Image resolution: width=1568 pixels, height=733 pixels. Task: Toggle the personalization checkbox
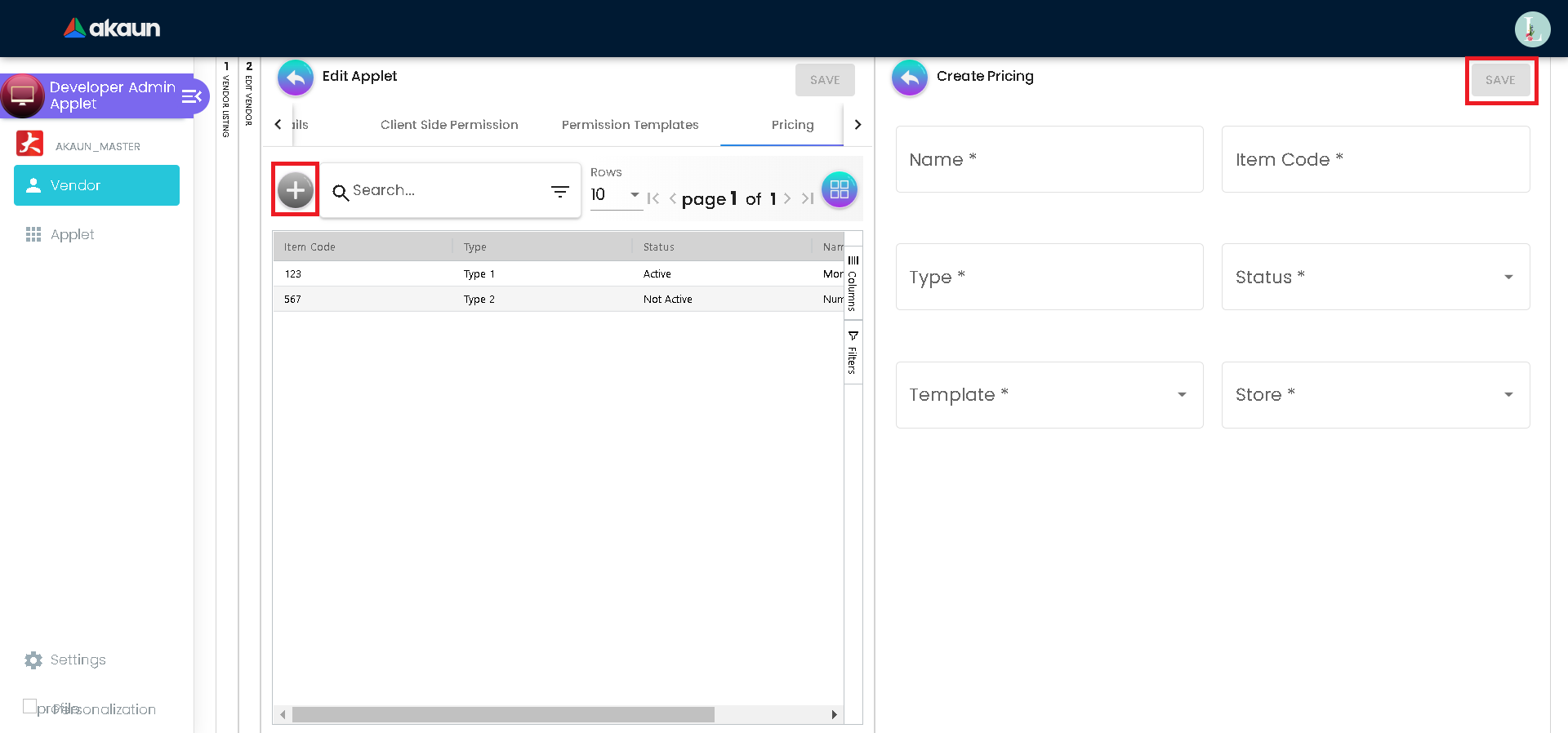30,706
